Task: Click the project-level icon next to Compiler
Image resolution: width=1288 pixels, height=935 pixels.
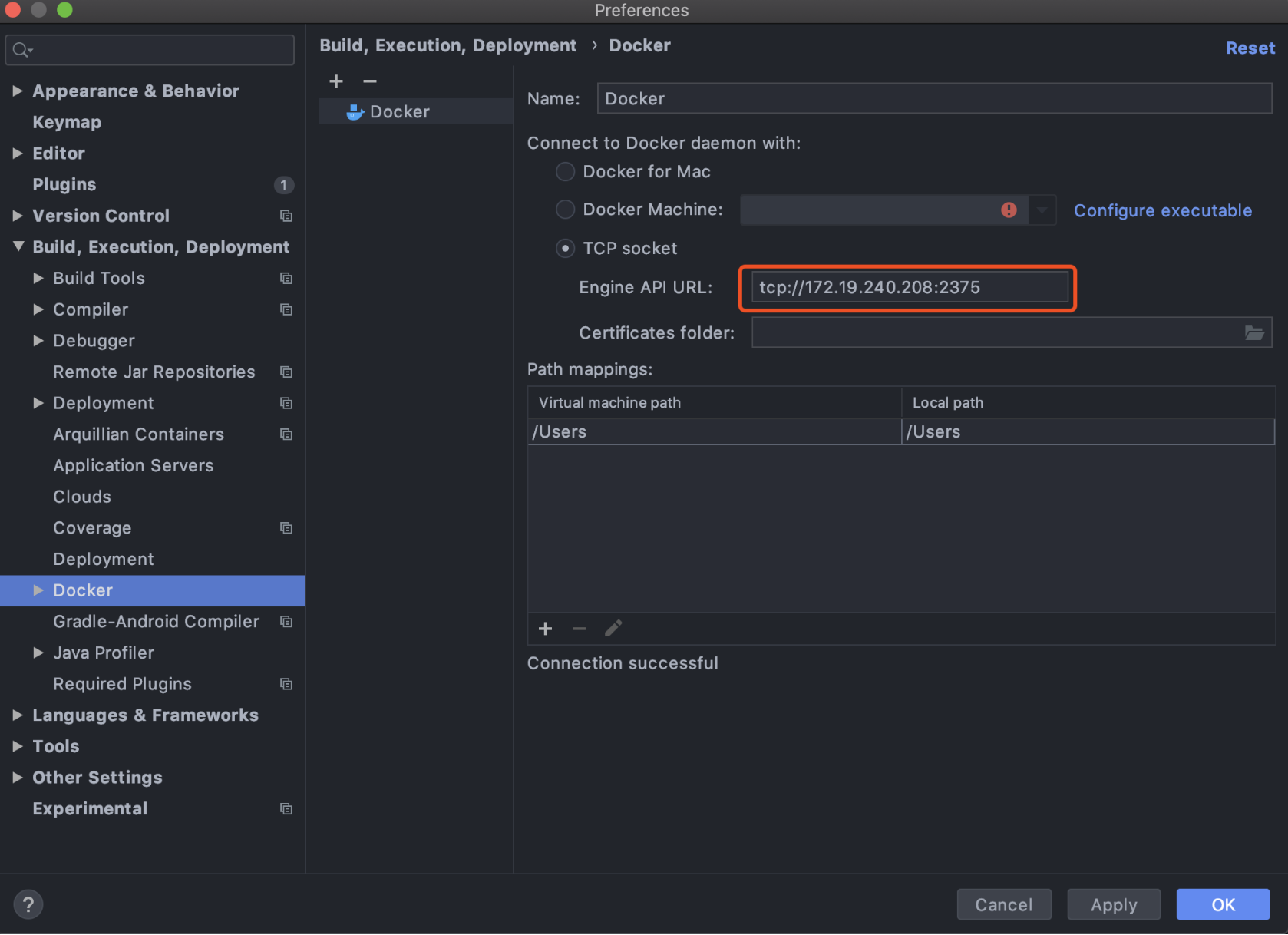Action: click(x=286, y=309)
